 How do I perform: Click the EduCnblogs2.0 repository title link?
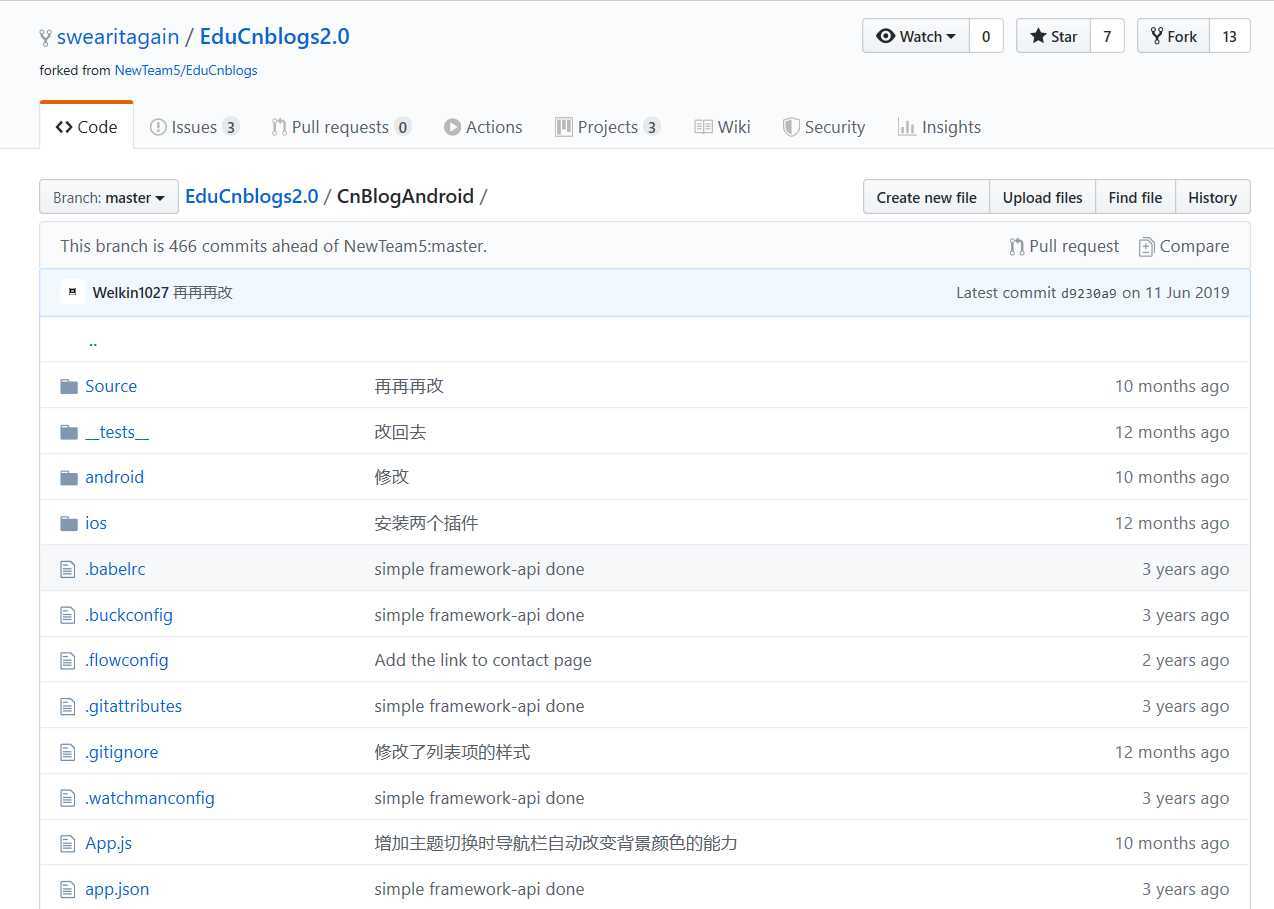(x=275, y=37)
